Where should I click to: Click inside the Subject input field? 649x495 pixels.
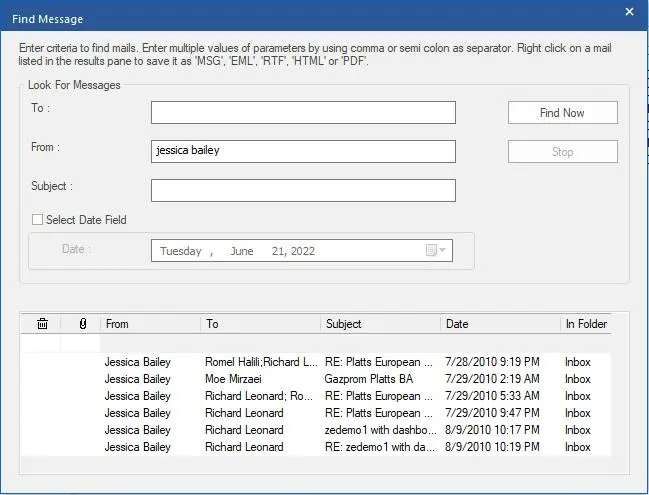(303, 190)
